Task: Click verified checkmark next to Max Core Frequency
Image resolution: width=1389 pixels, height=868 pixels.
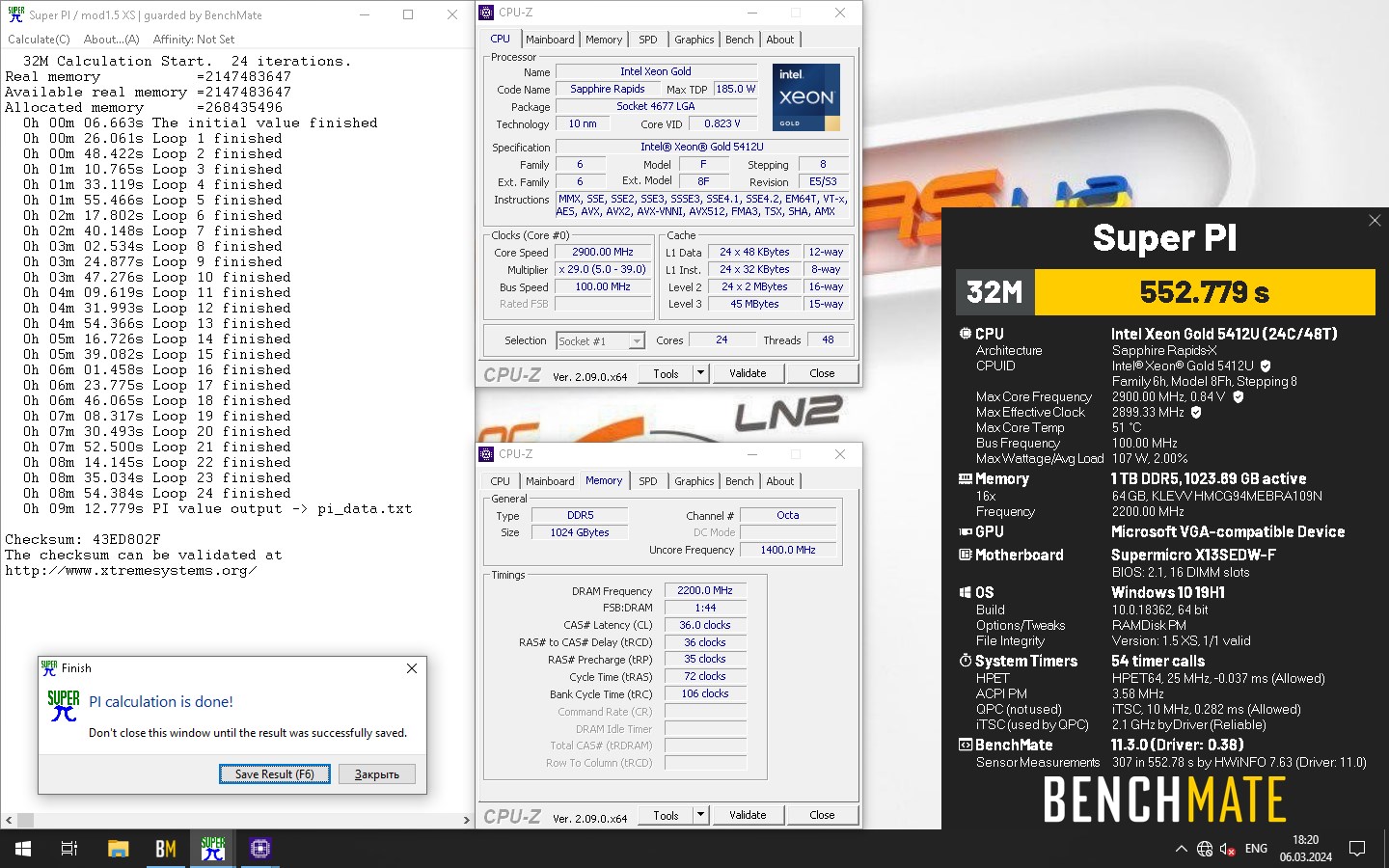Action: [x=1239, y=396]
